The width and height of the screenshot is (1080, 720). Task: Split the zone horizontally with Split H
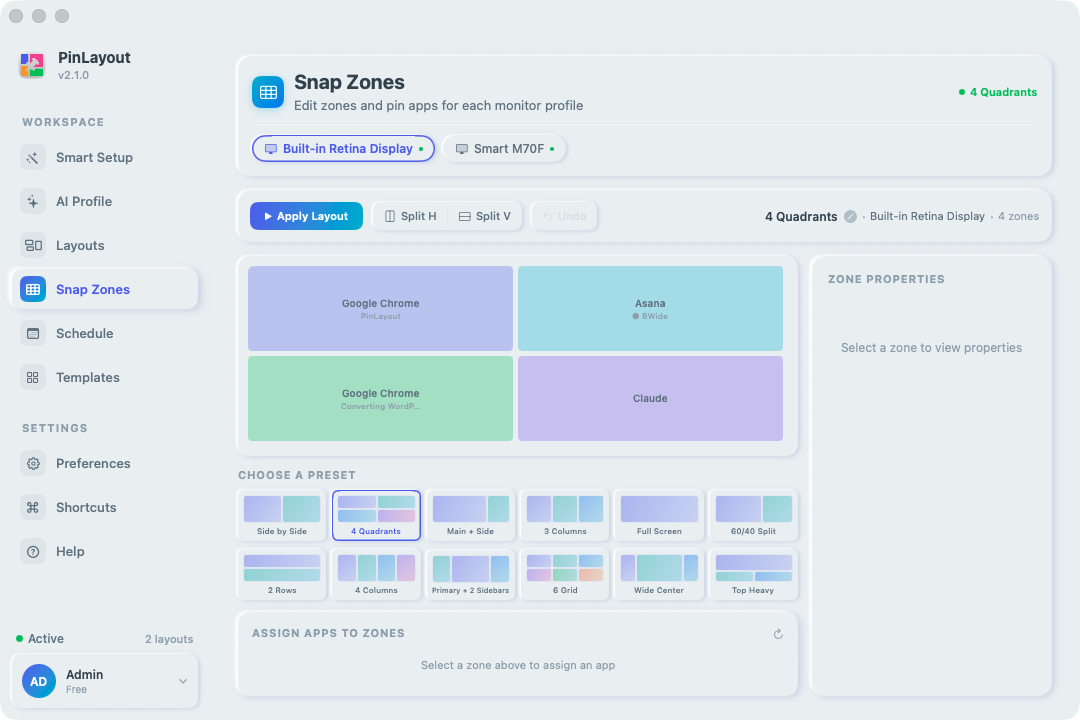(x=411, y=216)
